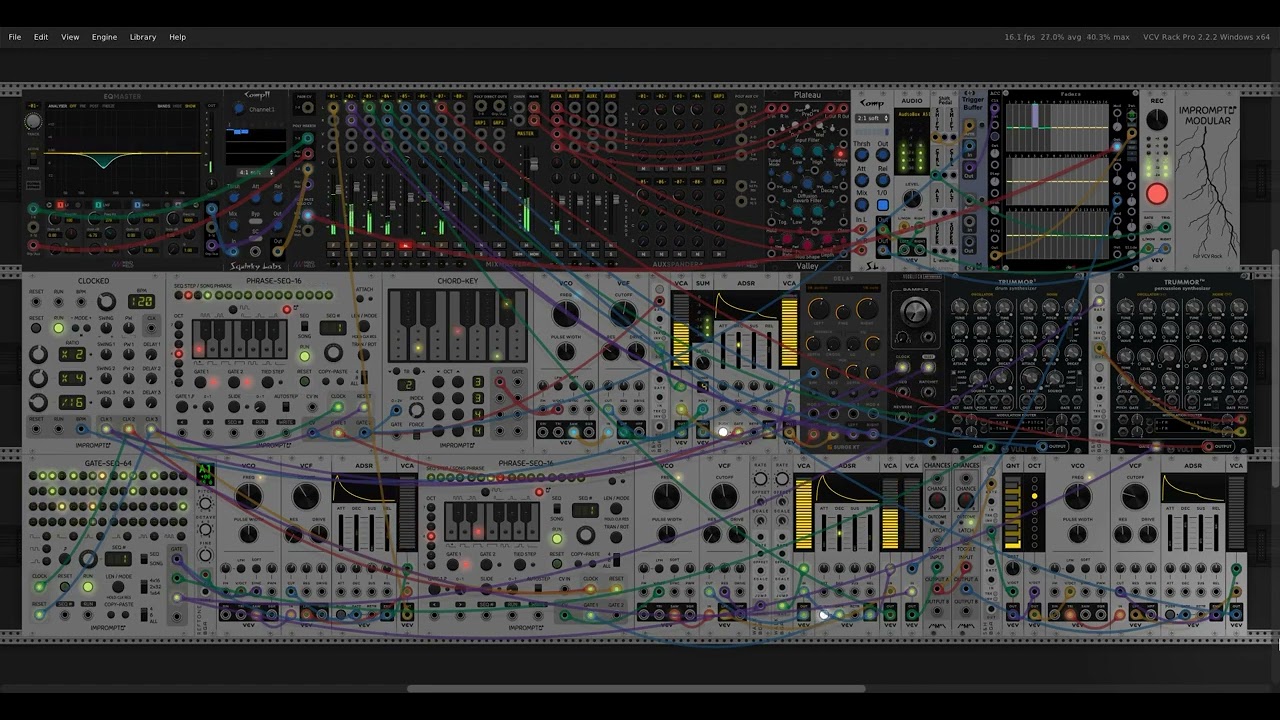
Task: Click the PULSE WIDTH knob on middle-row VCO
Action: (566, 351)
